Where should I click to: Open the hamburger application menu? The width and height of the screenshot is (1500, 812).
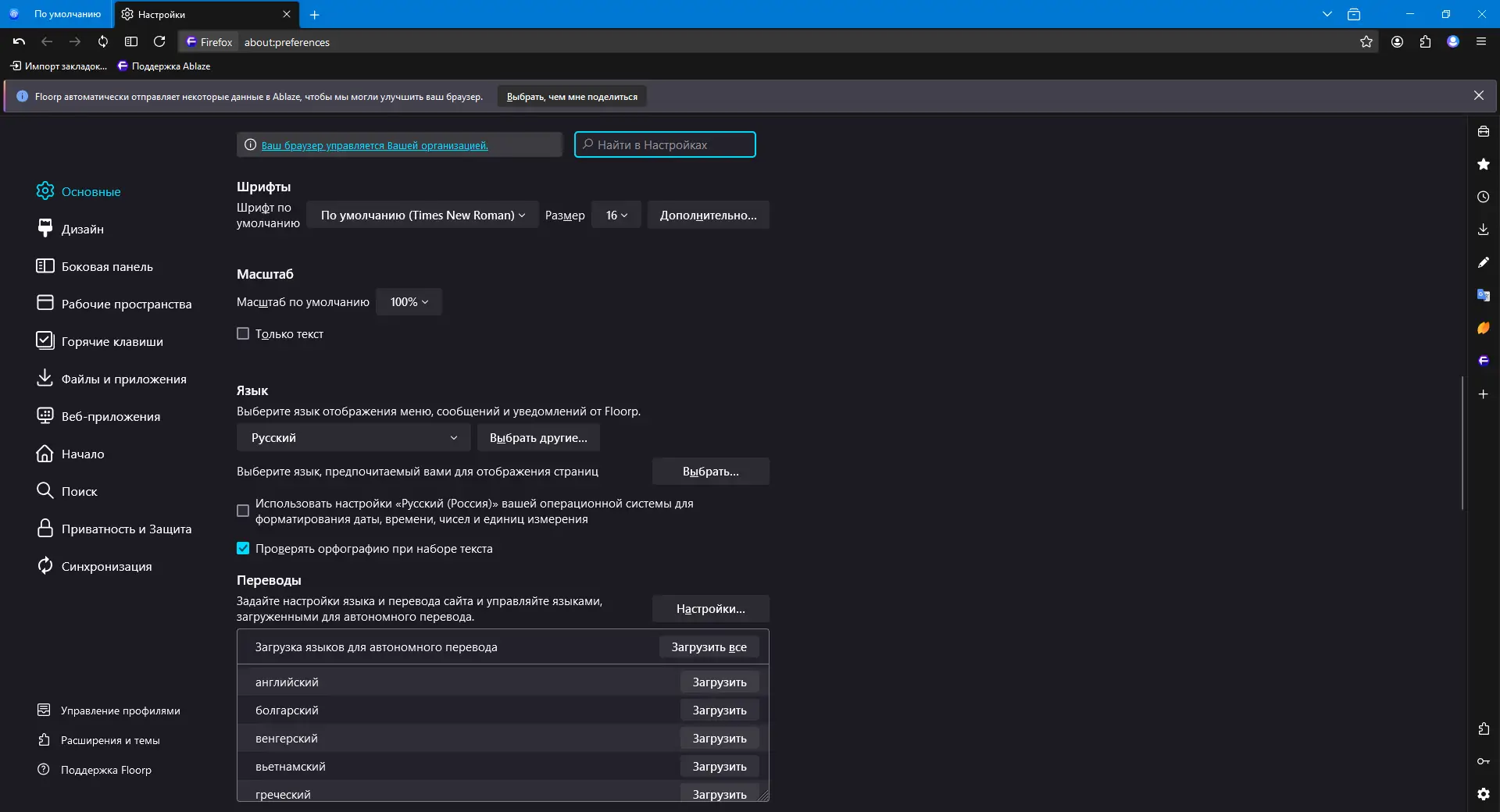1480,42
